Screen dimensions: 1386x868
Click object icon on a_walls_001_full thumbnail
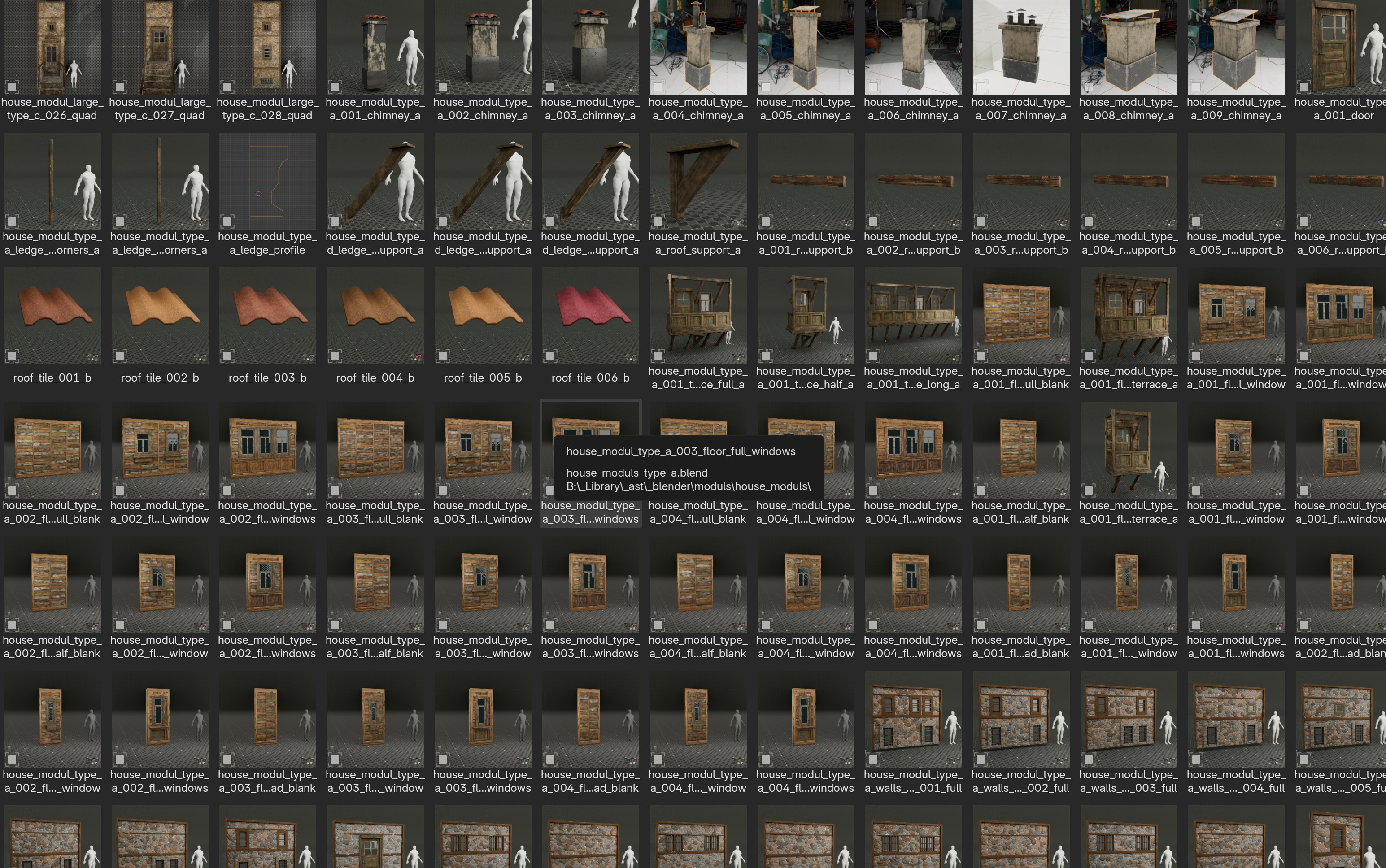[x=873, y=759]
